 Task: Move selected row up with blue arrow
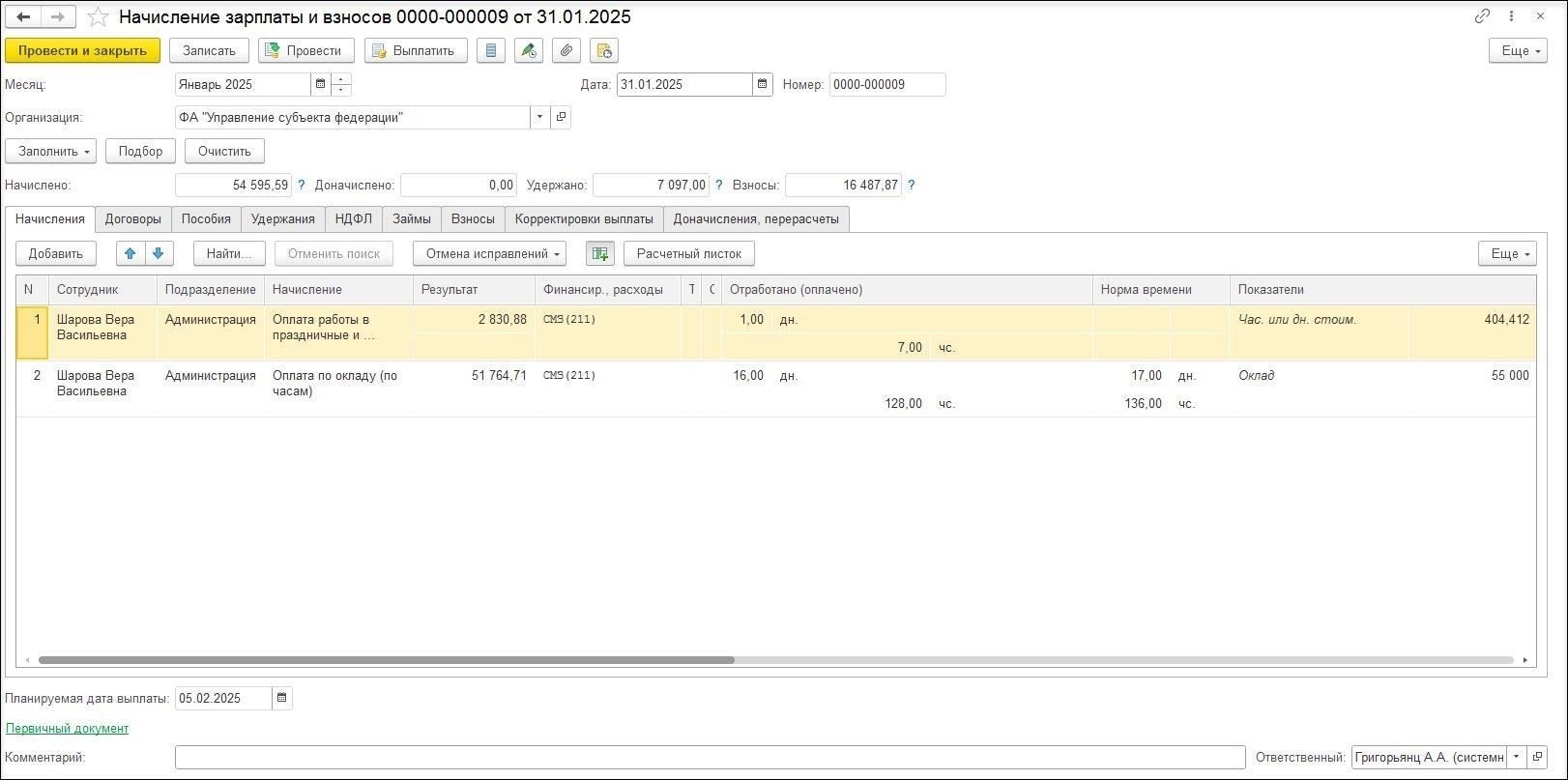[131, 253]
